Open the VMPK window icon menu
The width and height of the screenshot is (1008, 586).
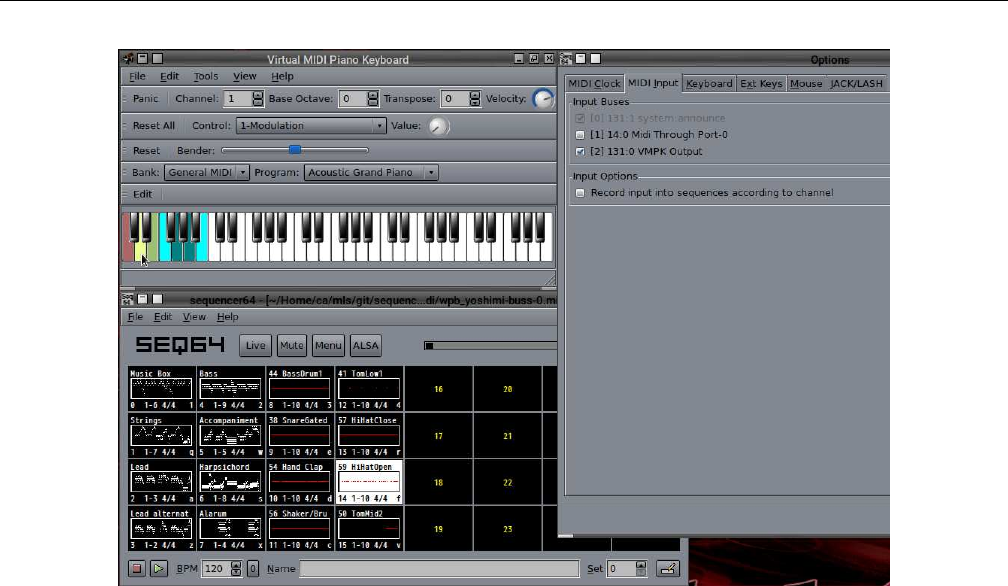[128, 58]
